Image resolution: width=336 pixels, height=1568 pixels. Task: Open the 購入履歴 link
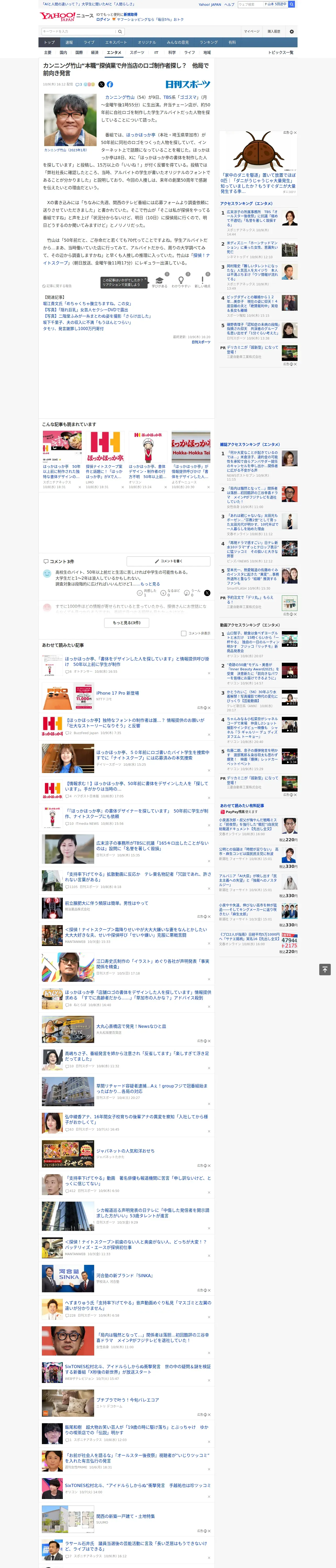pyautogui.click(x=274, y=32)
